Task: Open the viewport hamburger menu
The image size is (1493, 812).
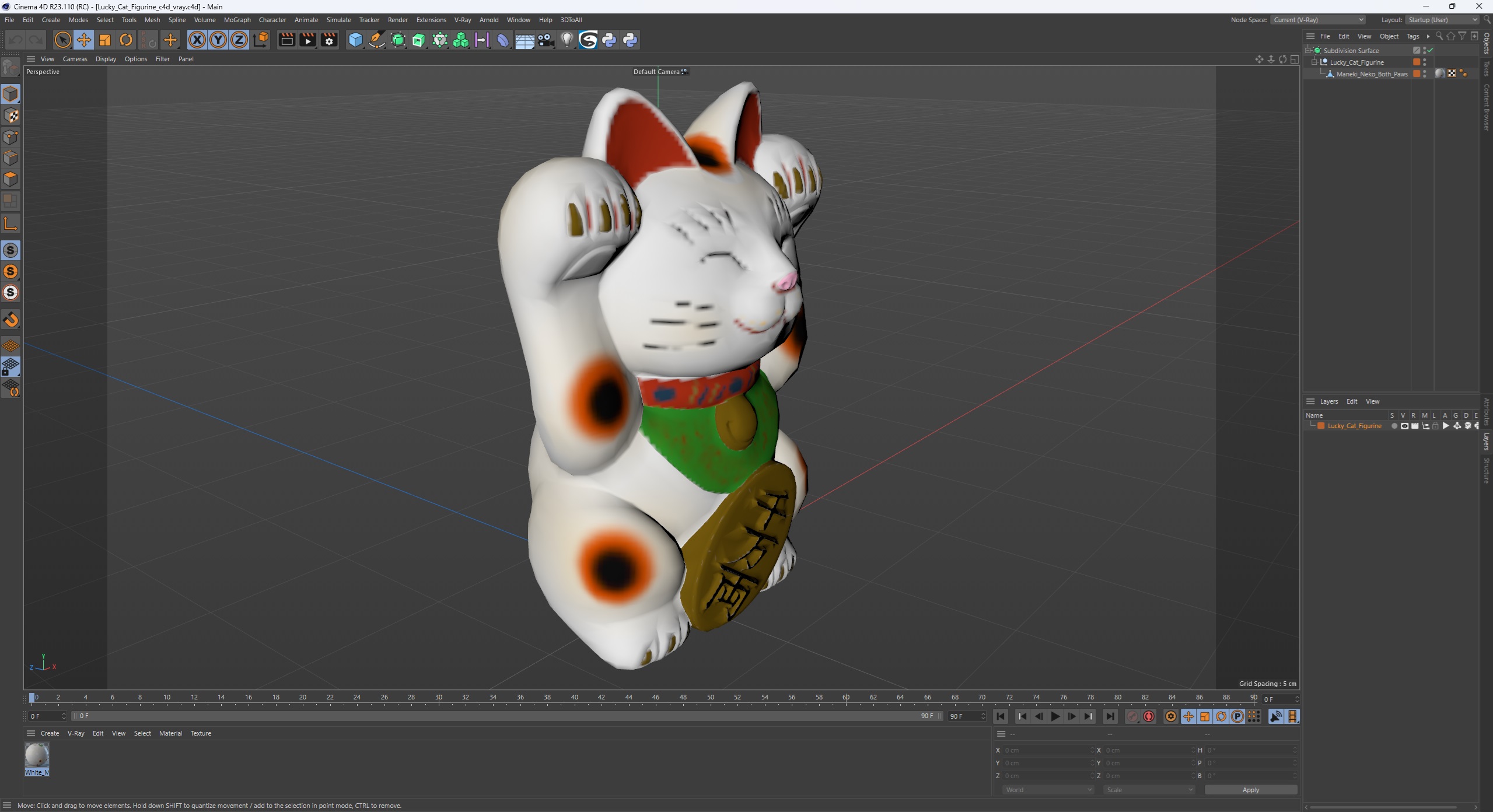Action: [x=31, y=59]
